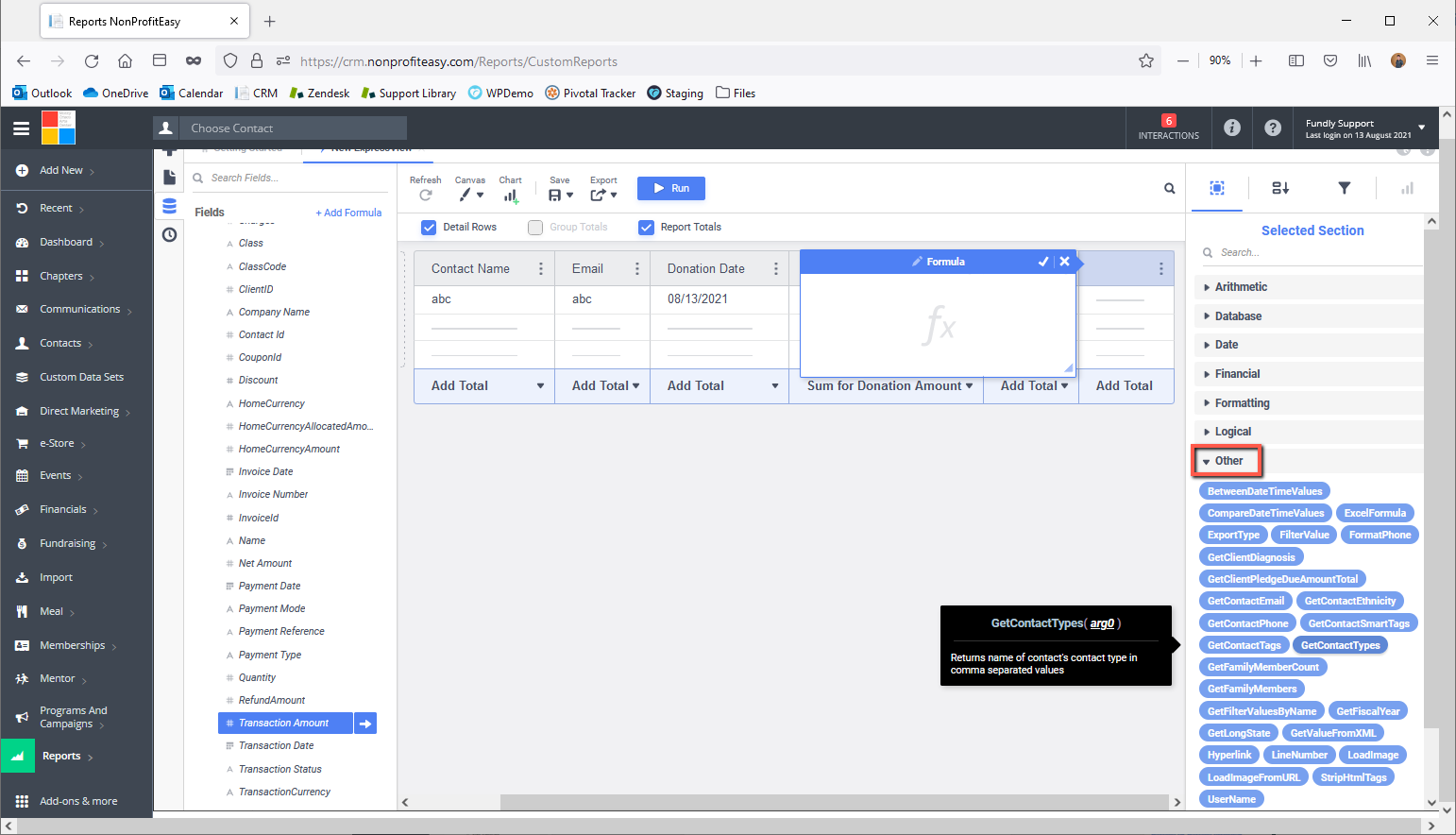1456x835 pixels.
Task: Open the Contacts sidebar menu
Action: (60, 344)
